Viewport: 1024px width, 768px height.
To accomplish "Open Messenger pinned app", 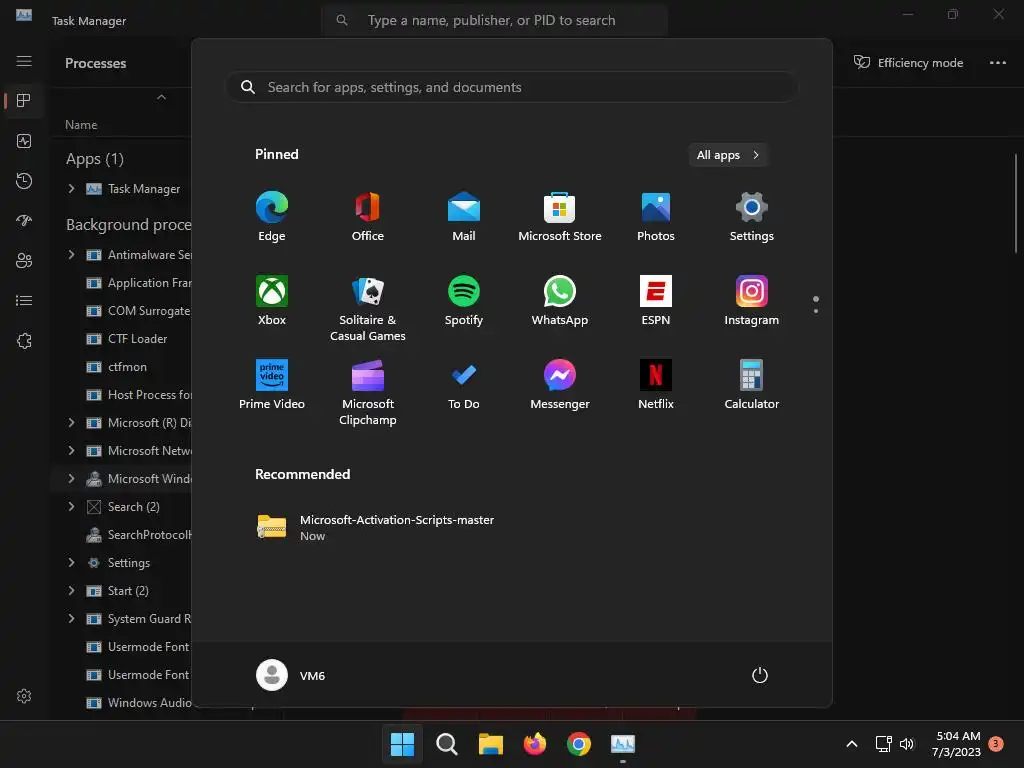I will (x=560, y=385).
